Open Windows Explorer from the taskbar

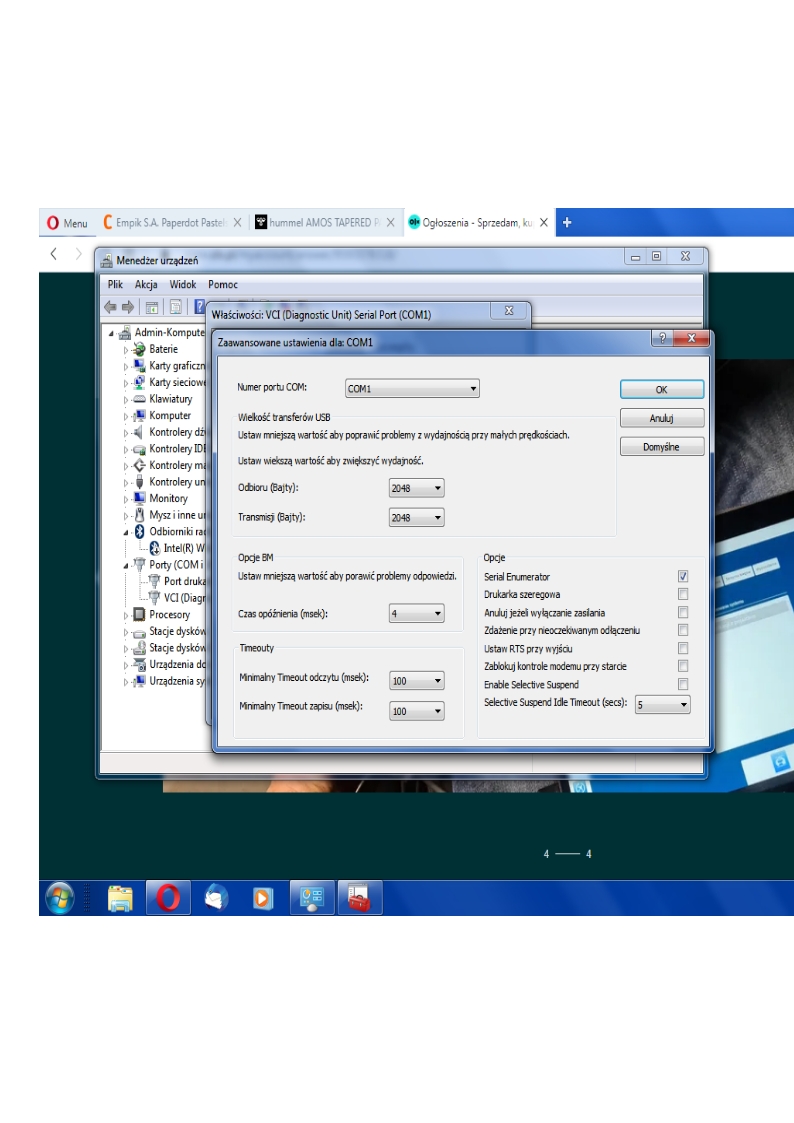coord(120,898)
